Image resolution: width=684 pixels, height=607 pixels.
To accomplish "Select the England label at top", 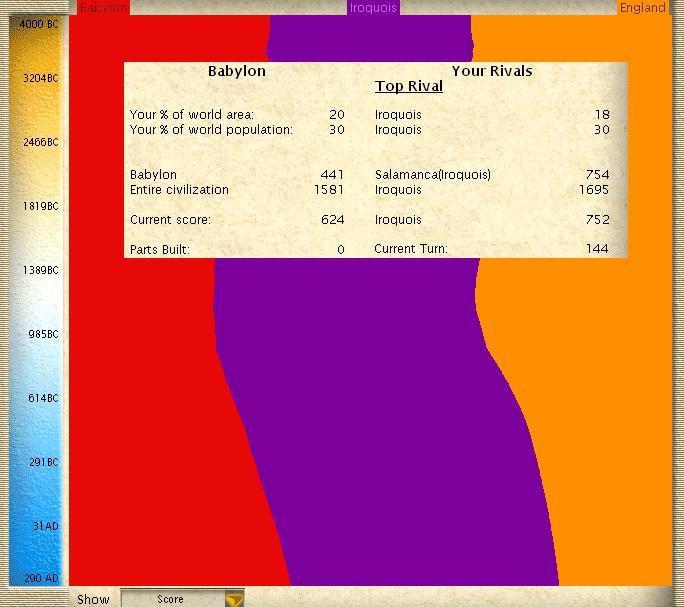I will click(642, 8).
